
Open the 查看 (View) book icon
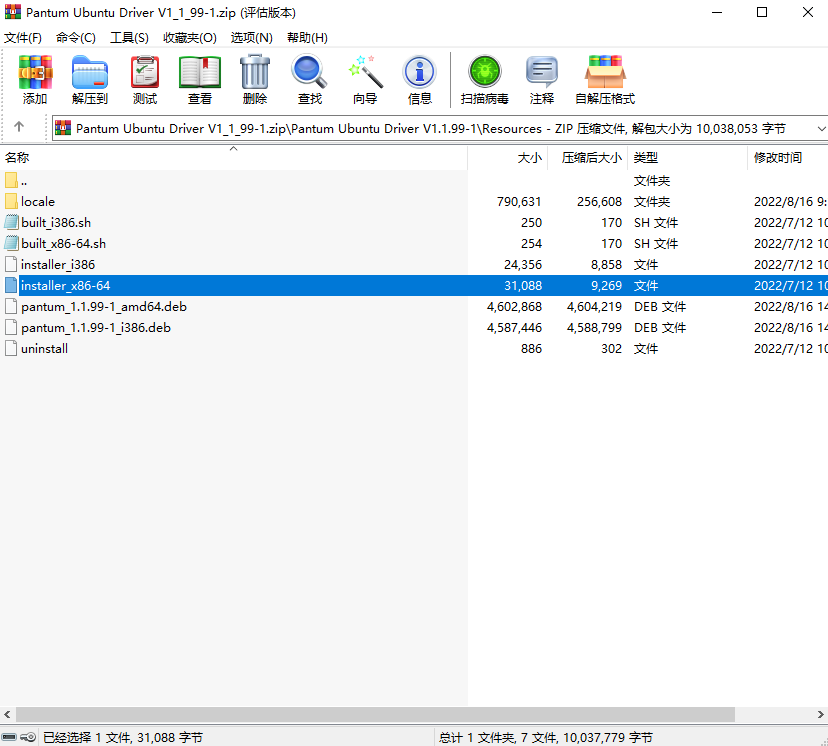(200, 80)
